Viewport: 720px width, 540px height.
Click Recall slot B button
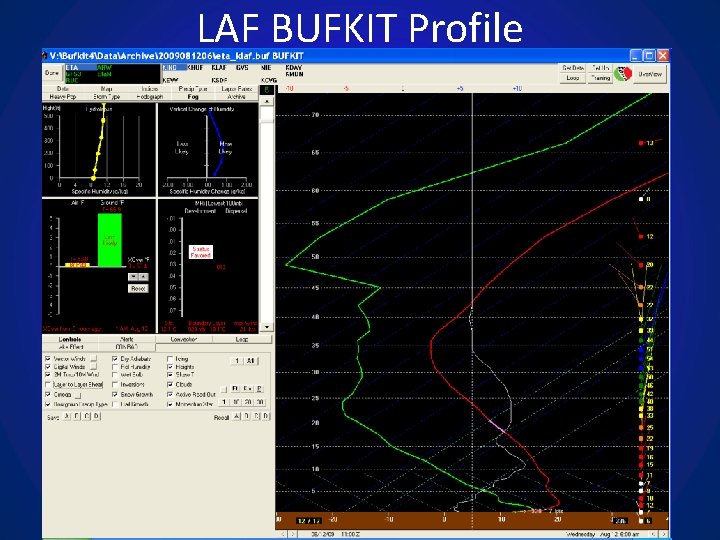(x=246, y=416)
